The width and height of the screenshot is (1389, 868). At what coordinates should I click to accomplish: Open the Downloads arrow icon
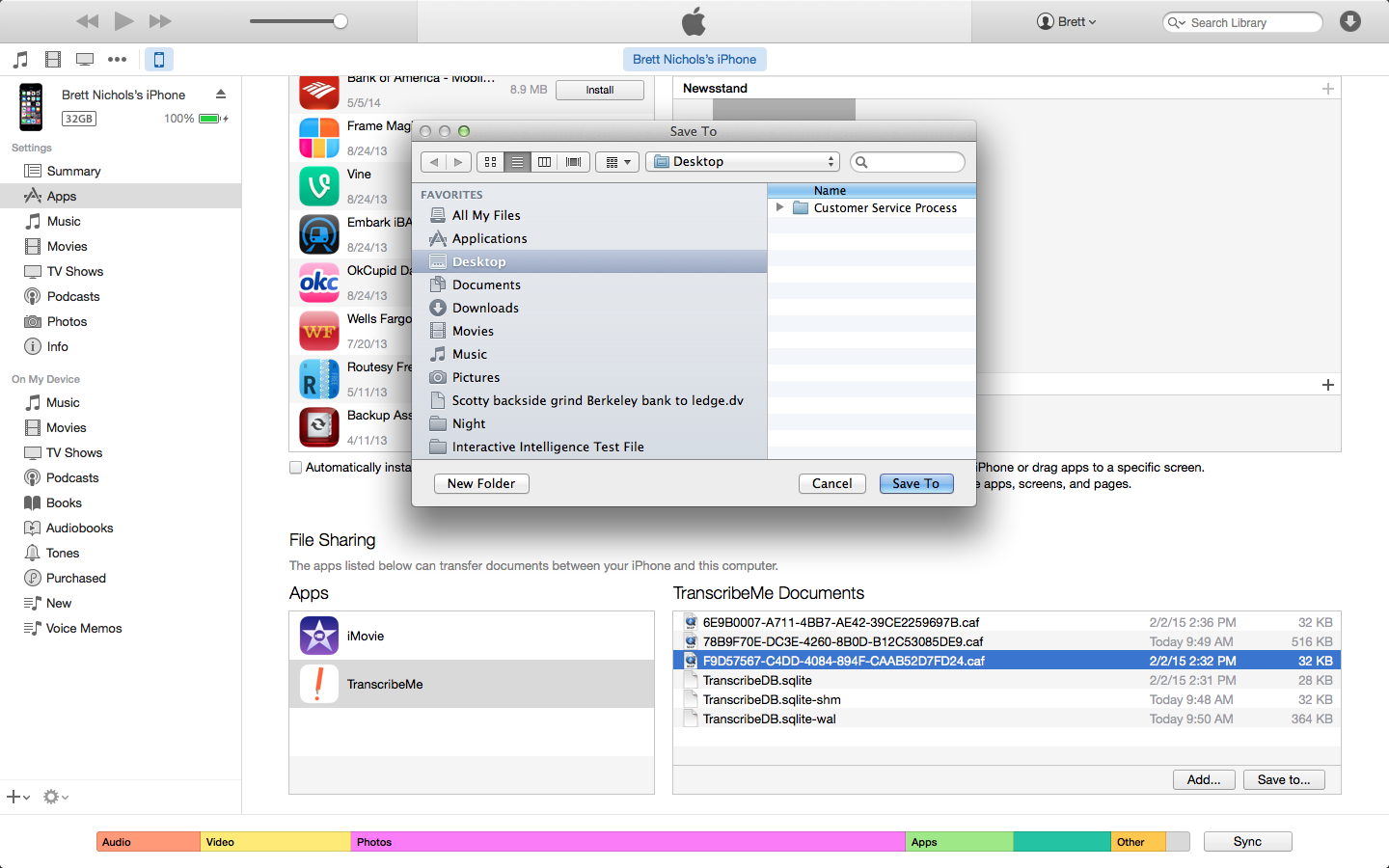click(x=1350, y=21)
